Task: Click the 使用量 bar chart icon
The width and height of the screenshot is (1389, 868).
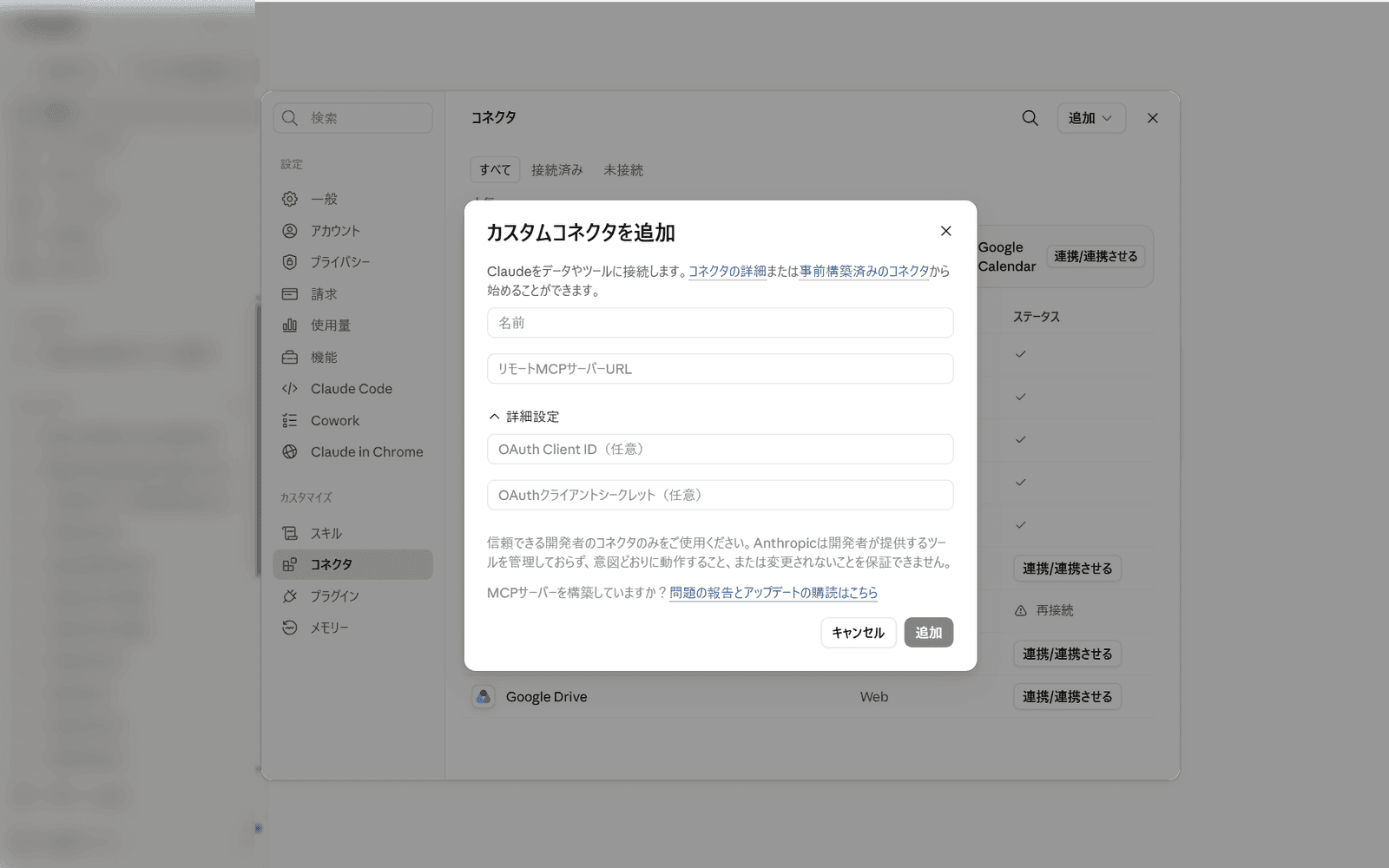Action: (x=290, y=325)
